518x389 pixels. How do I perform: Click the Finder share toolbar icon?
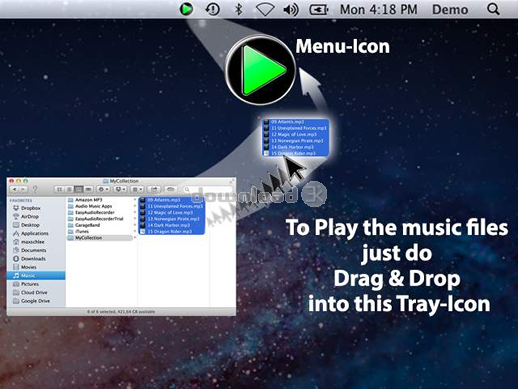click(x=153, y=189)
